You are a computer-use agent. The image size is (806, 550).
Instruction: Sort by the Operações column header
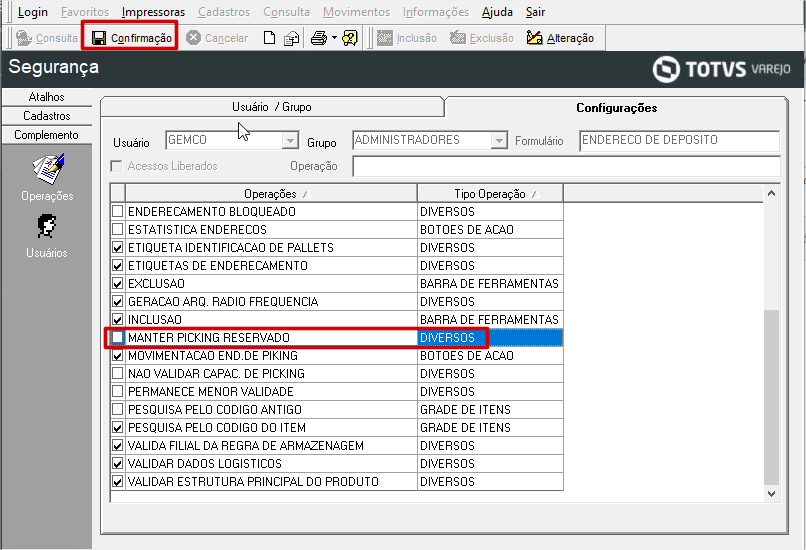click(271, 194)
